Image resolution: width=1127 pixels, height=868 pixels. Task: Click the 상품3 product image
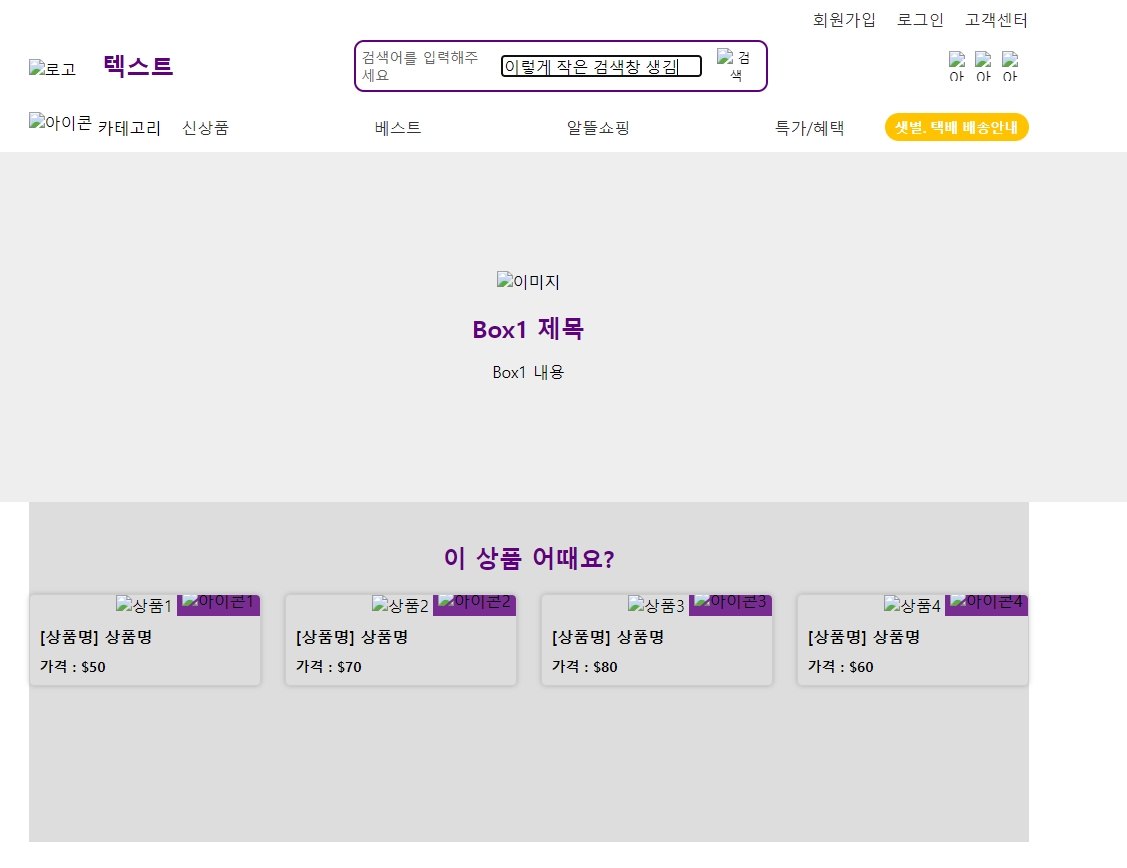click(x=656, y=605)
